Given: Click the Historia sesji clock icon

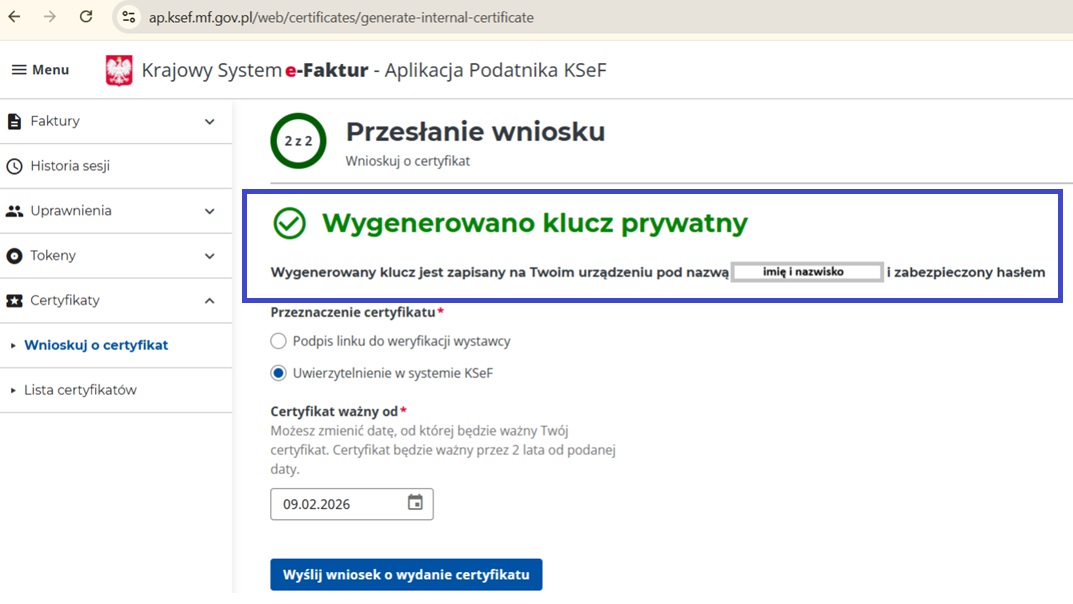Looking at the screenshot, I should [x=14, y=166].
